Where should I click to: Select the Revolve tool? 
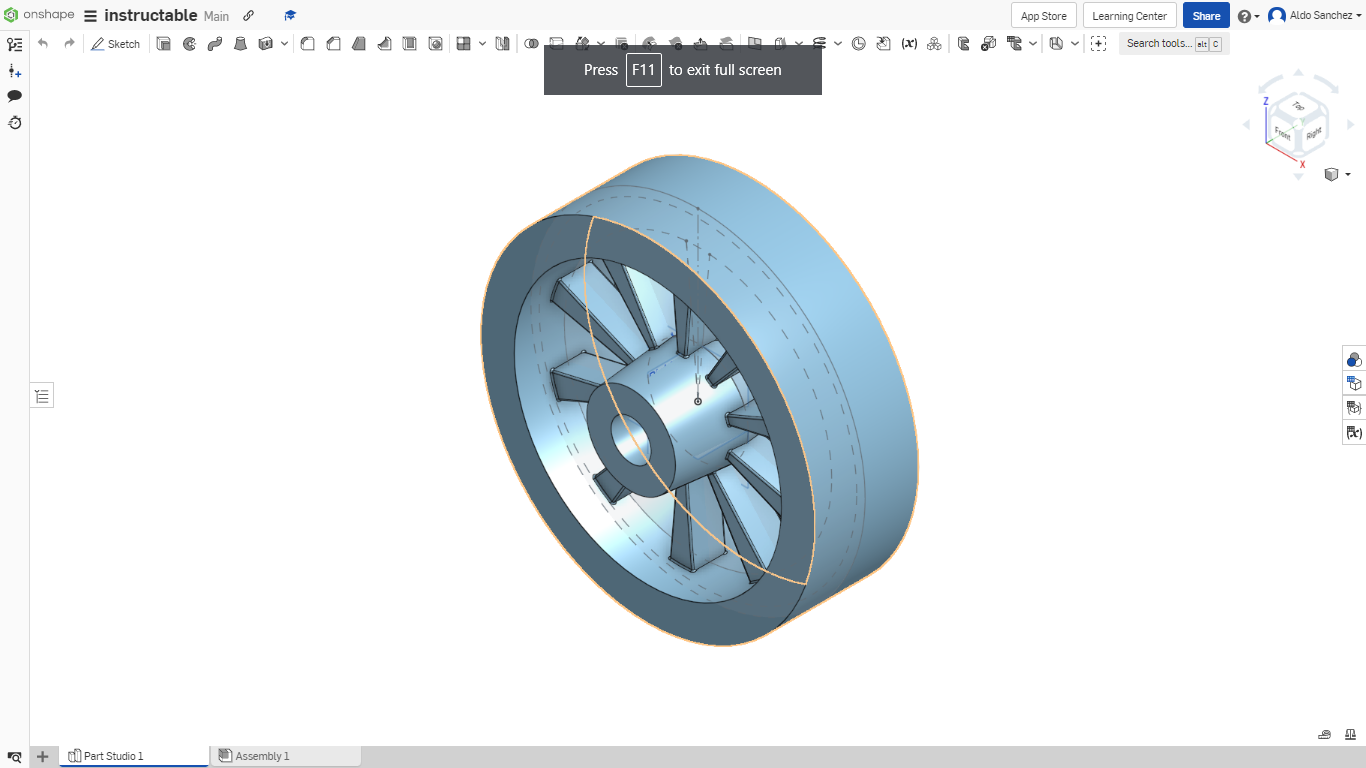click(x=189, y=43)
